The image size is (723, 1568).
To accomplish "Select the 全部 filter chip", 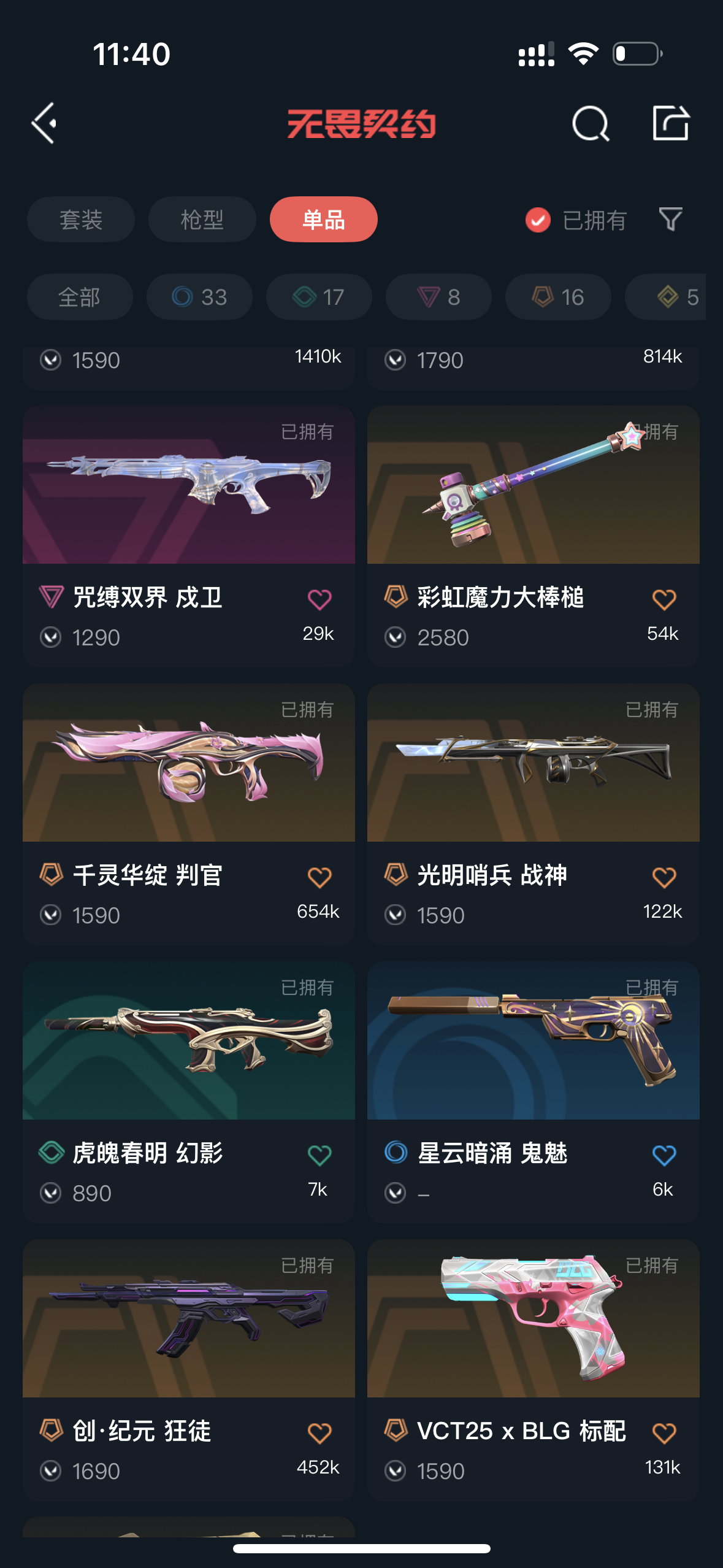I will [x=80, y=297].
